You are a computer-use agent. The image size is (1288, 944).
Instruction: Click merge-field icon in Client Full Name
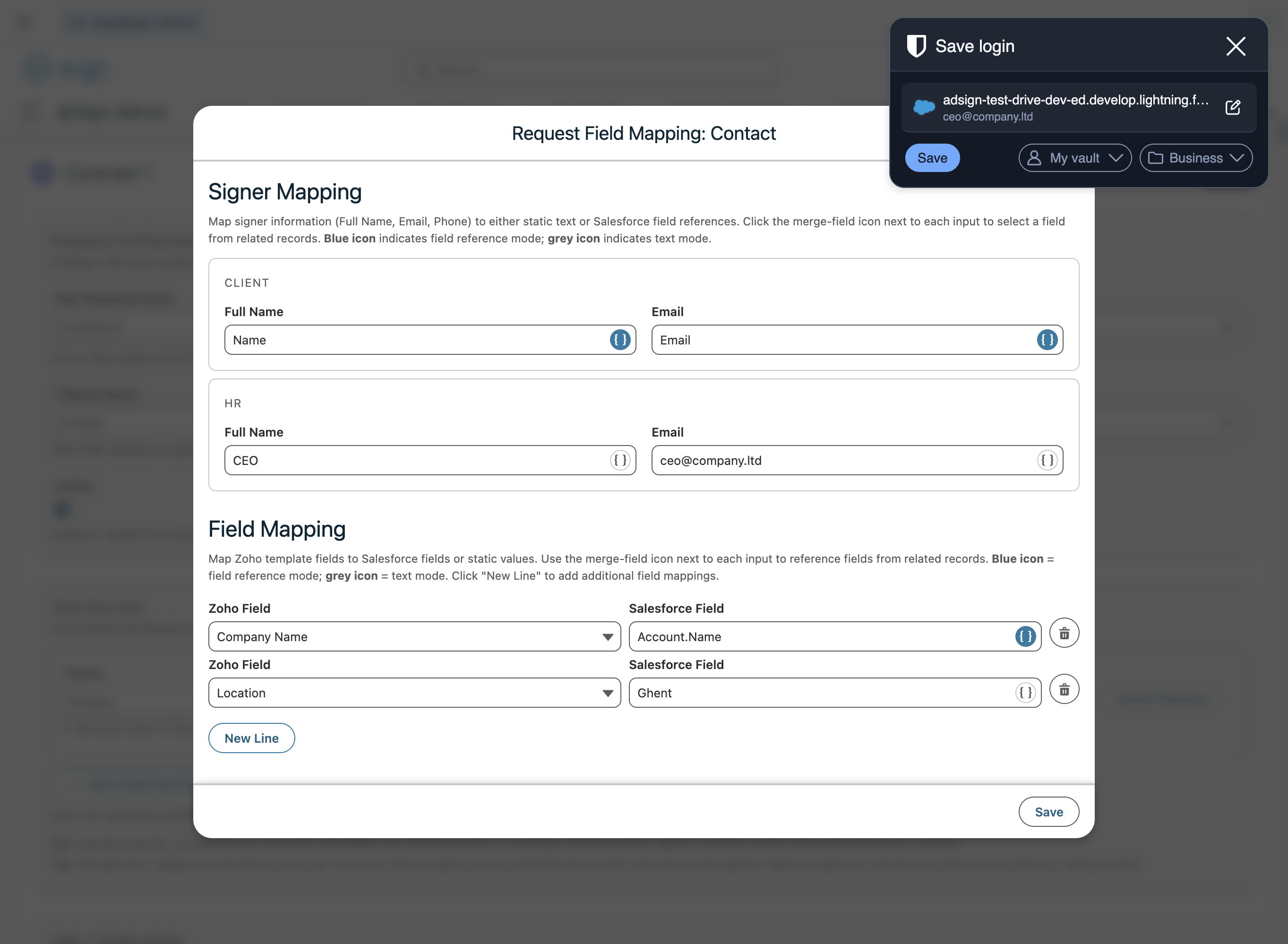pyautogui.click(x=619, y=340)
